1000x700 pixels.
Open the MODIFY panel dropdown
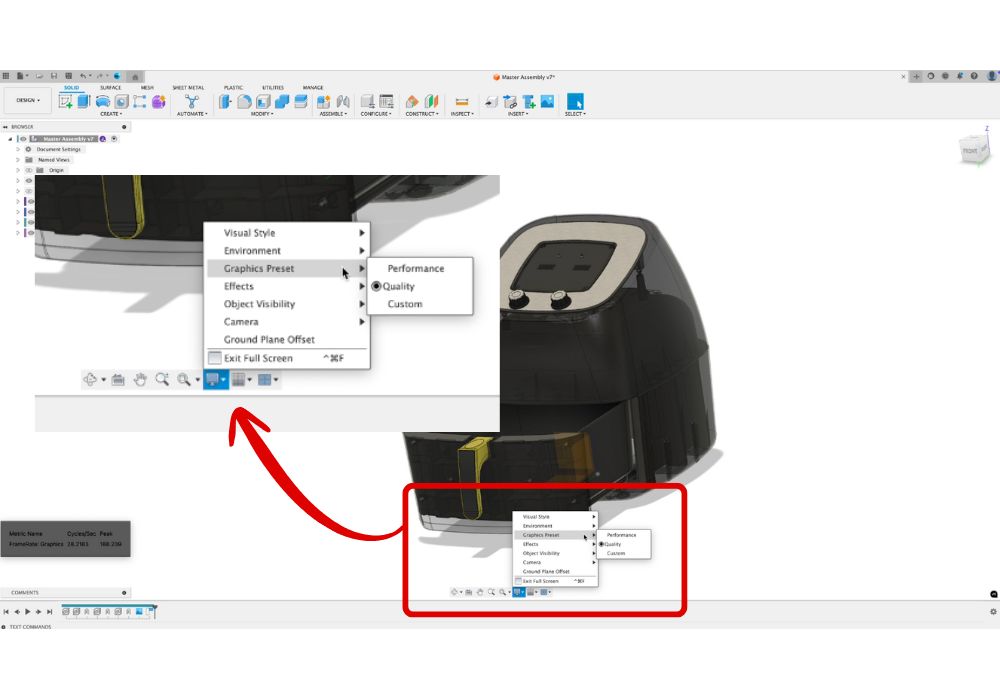coord(262,114)
